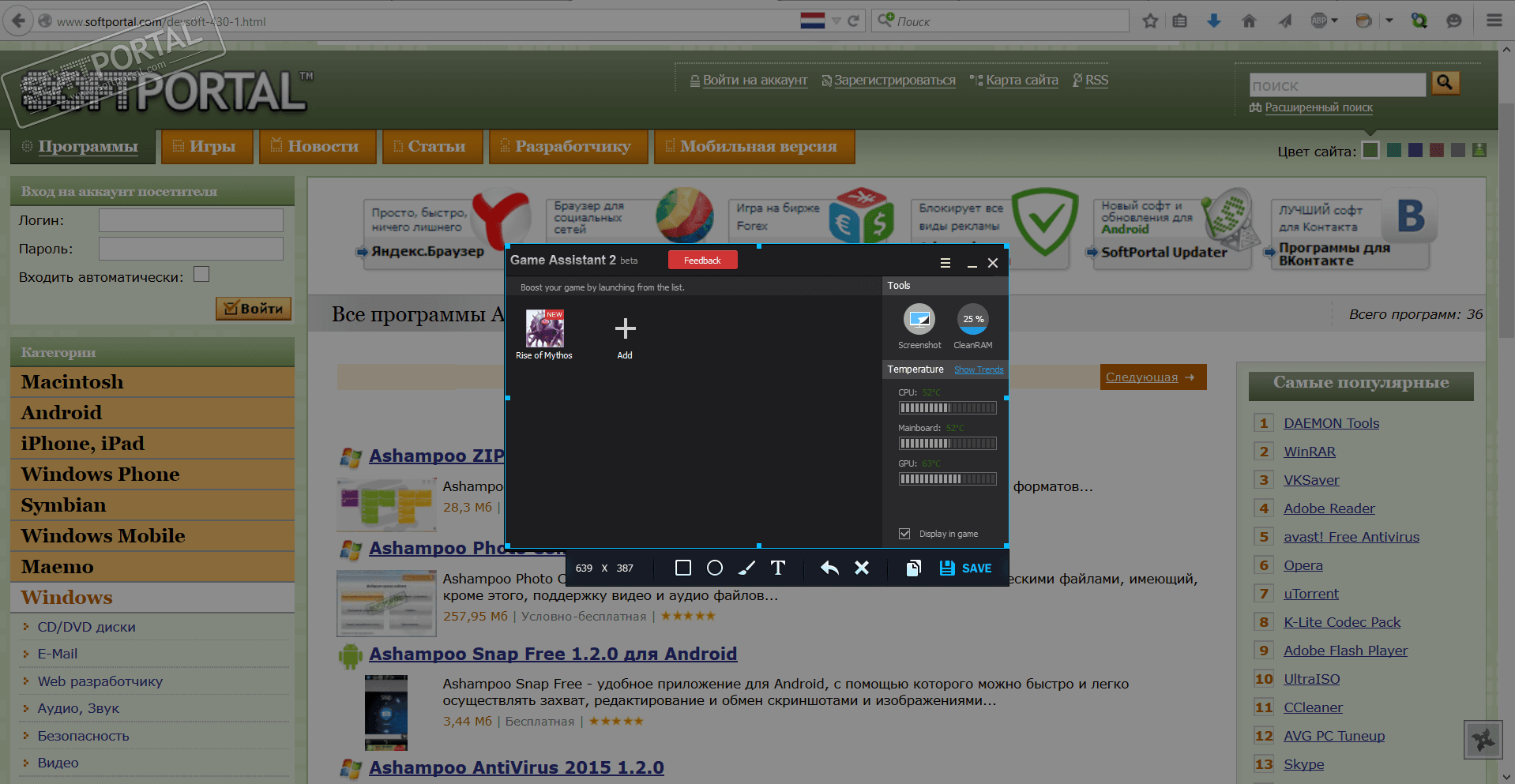Image resolution: width=1515 pixels, height=784 pixels.
Task: Open the URL history dropdown arrow
Action: coord(836,21)
